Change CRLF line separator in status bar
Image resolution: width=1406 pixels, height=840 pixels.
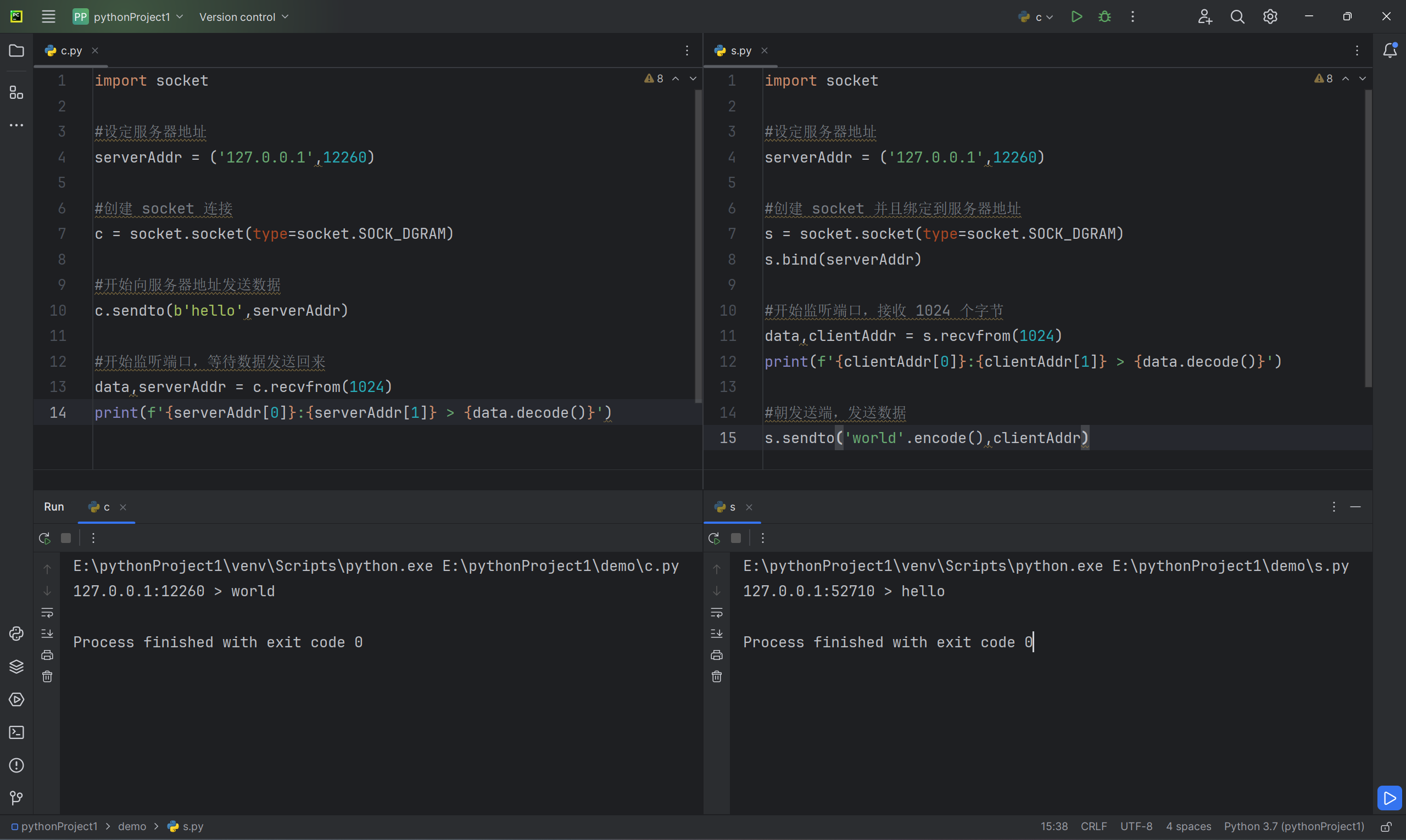[x=1093, y=826]
